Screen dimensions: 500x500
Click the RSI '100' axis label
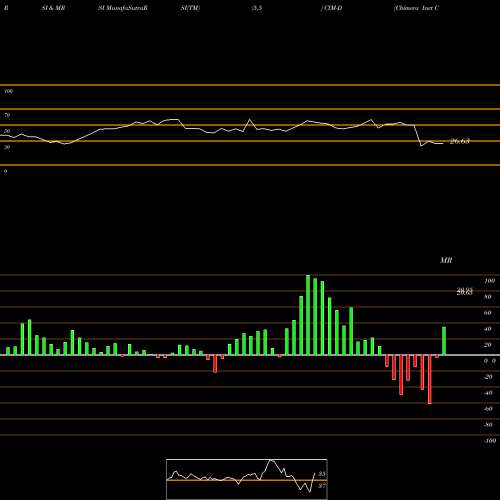8,91
